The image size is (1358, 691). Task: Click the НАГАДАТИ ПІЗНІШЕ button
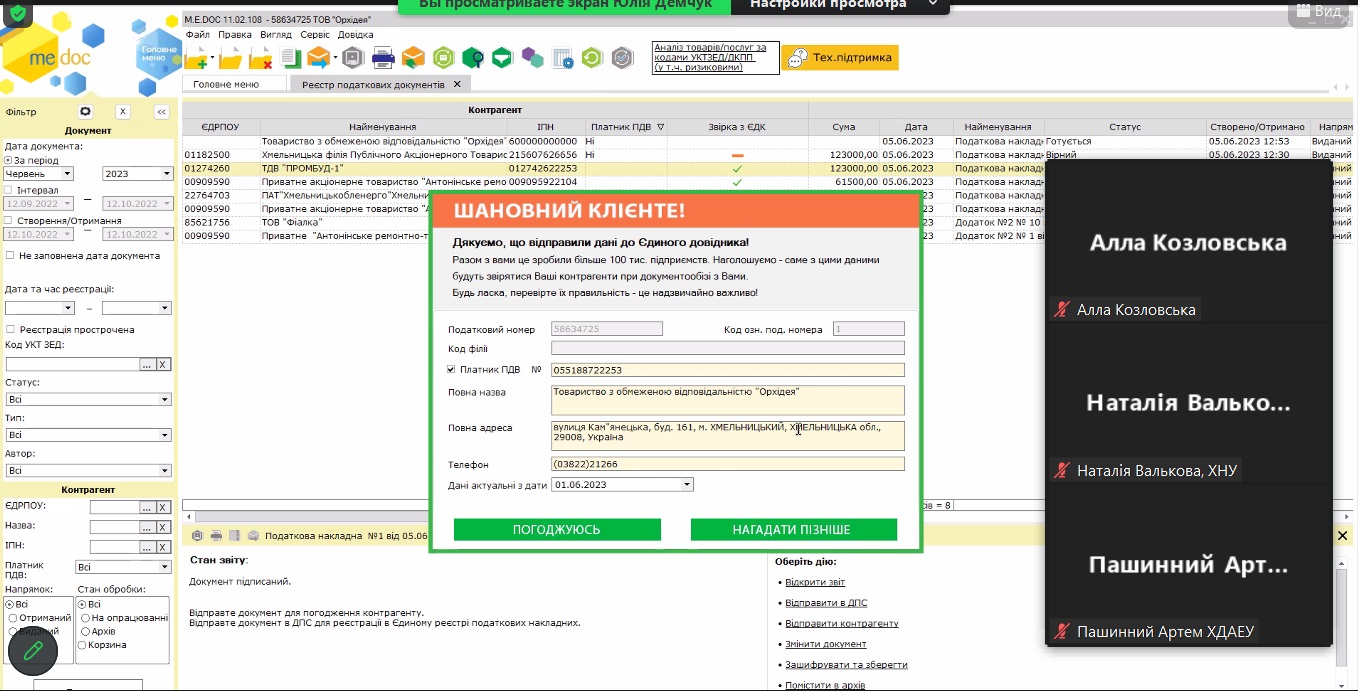[792, 529]
